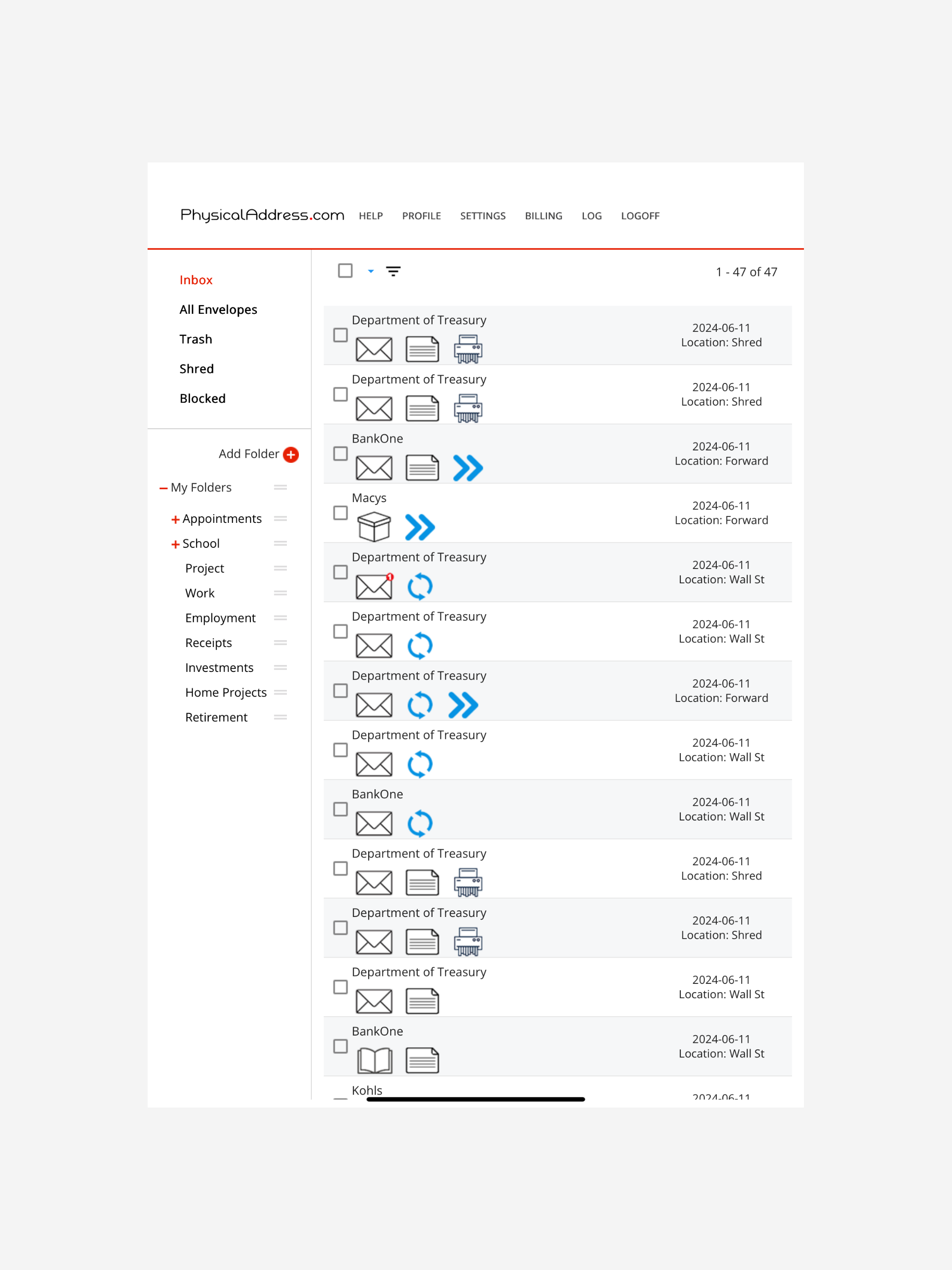Select the Receipts folder
This screenshot has width=952, height=1270.
point(209,643)
